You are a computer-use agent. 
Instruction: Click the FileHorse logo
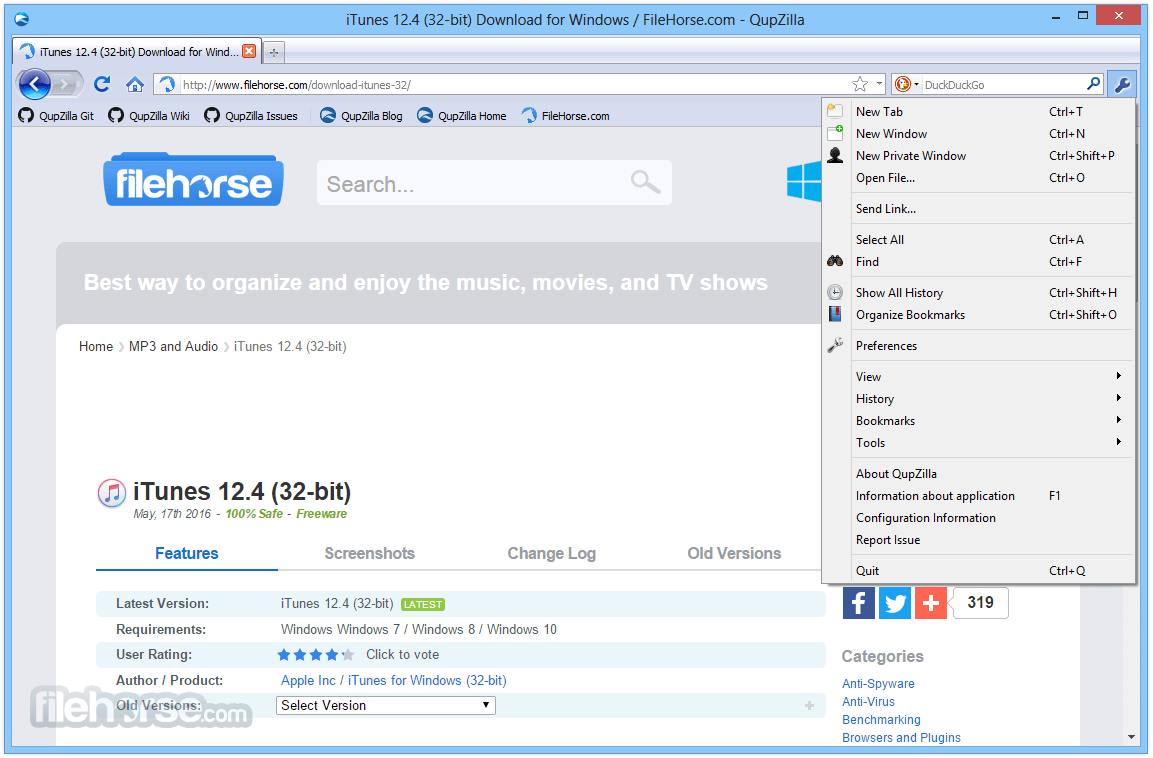coord(193,179)
